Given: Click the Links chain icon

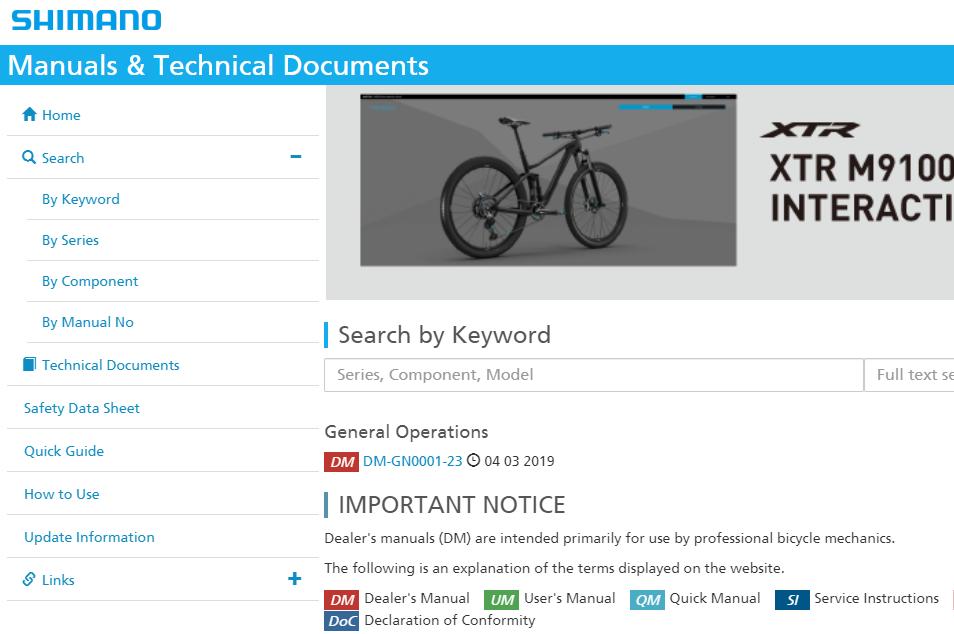Looking at the screenshot, I should click(x=29, y=579).
